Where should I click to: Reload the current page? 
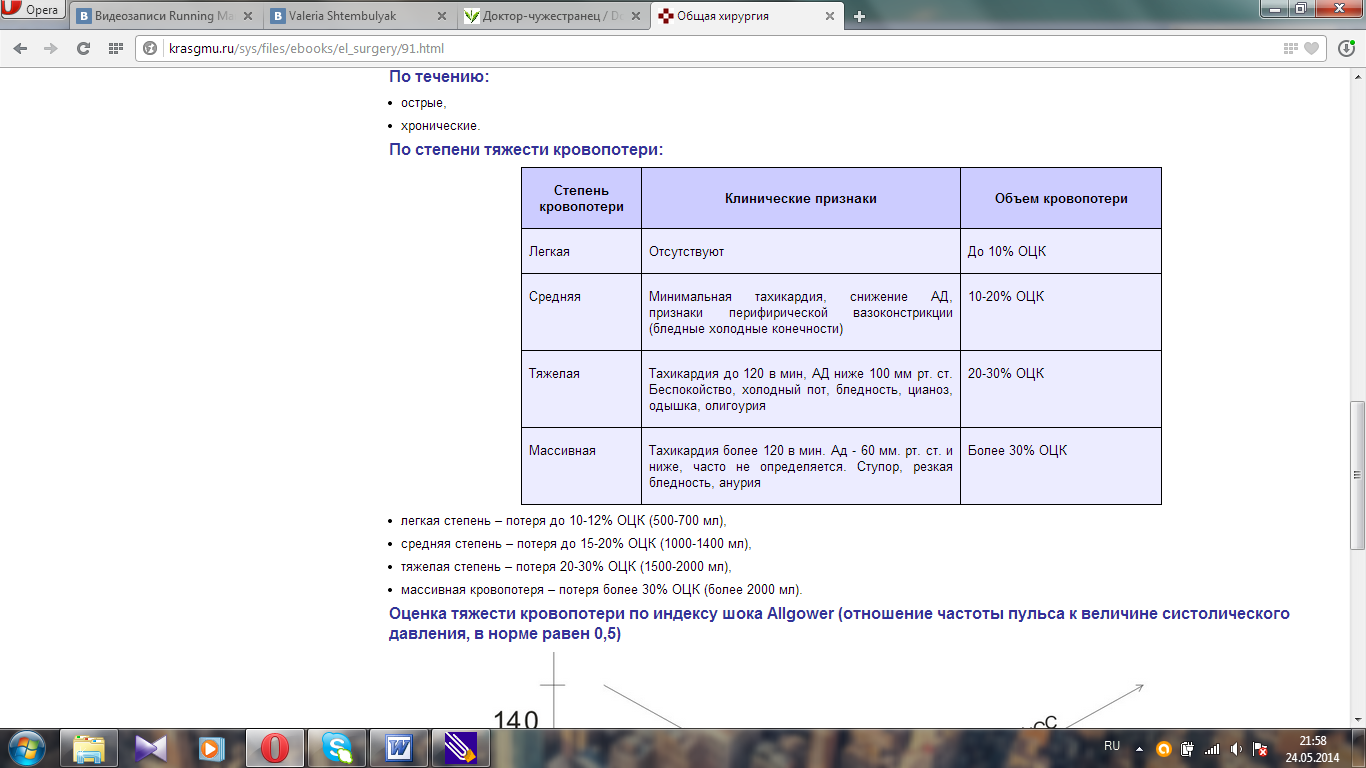tap(83, 48)
